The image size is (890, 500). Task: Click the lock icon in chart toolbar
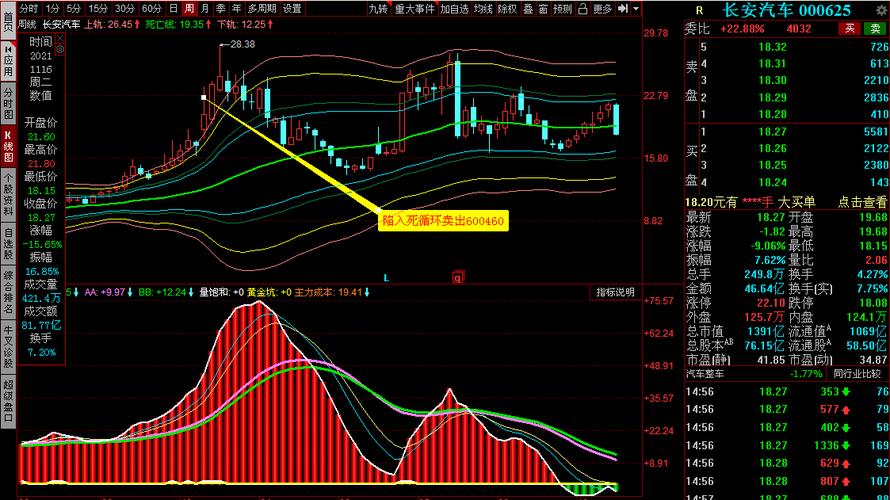pyautogui.click(x=583, y=9)
